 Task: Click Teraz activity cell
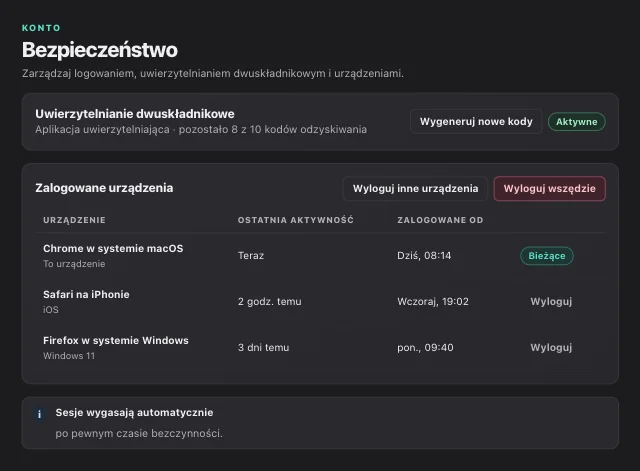click(251, 256)
